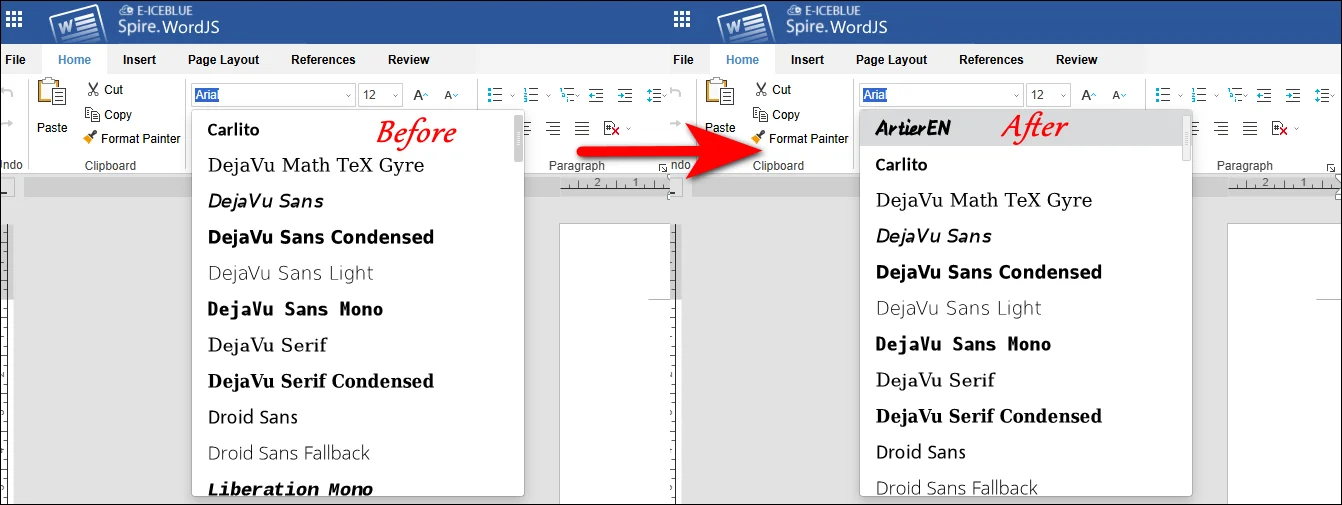This screenshot has height=505, width=1342.
Task: Click the Copy icon in the Before panel
Action: (93, 114)
